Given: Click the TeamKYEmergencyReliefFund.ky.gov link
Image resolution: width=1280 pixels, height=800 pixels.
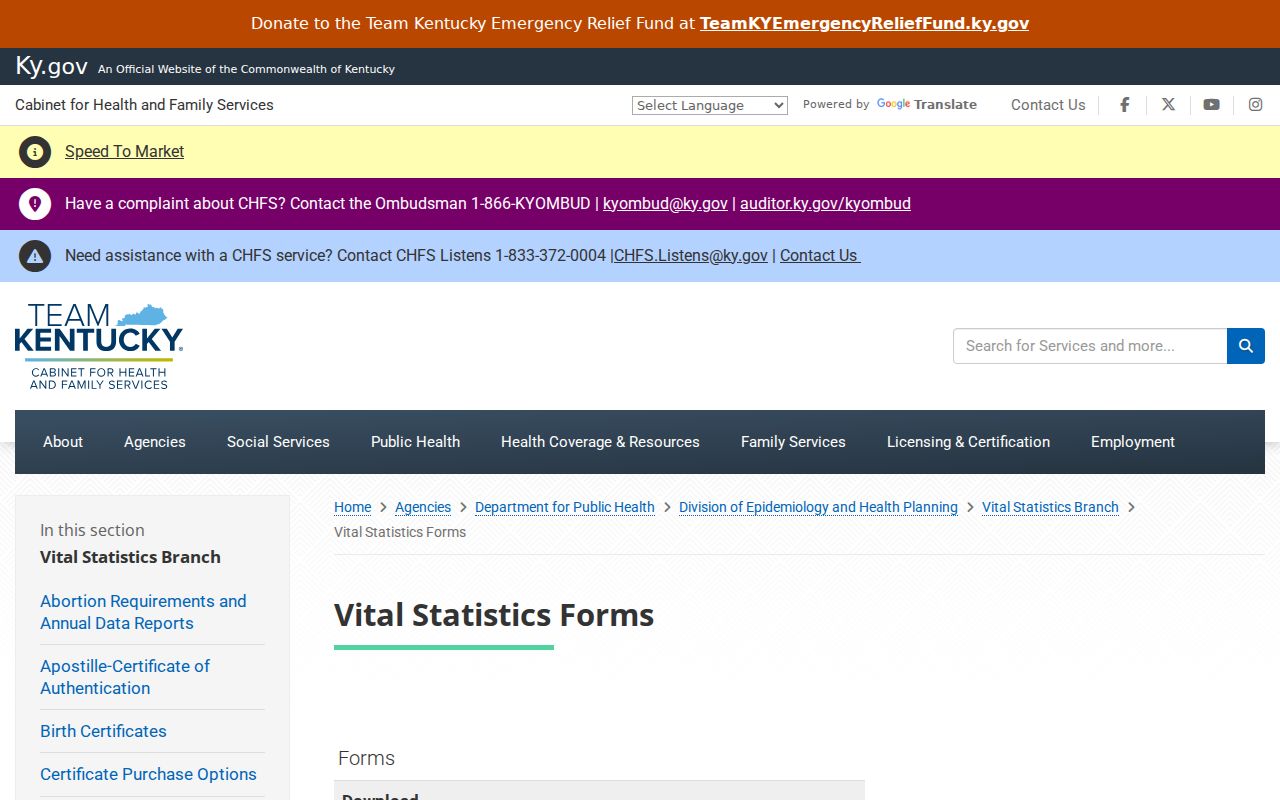Looking at the screenshot, I should [864, 23].
